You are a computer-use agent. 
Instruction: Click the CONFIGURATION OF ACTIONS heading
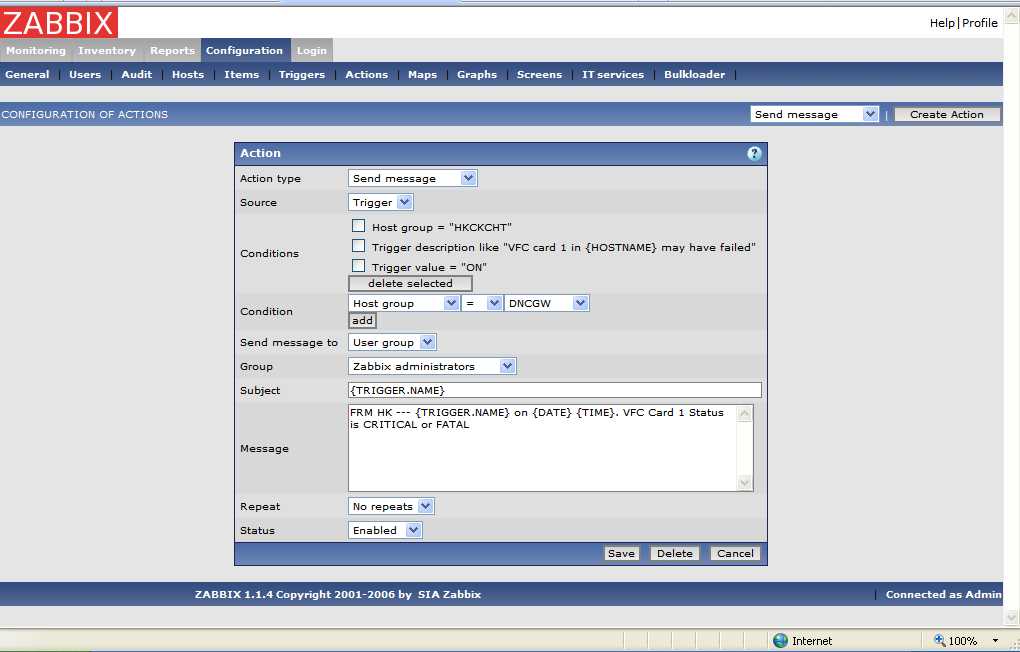(85, 115)
